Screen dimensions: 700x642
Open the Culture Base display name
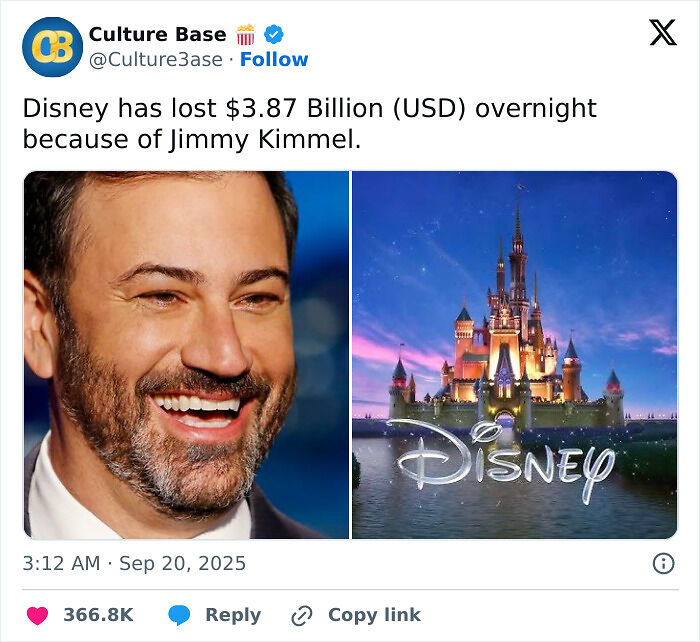[157, 34]
